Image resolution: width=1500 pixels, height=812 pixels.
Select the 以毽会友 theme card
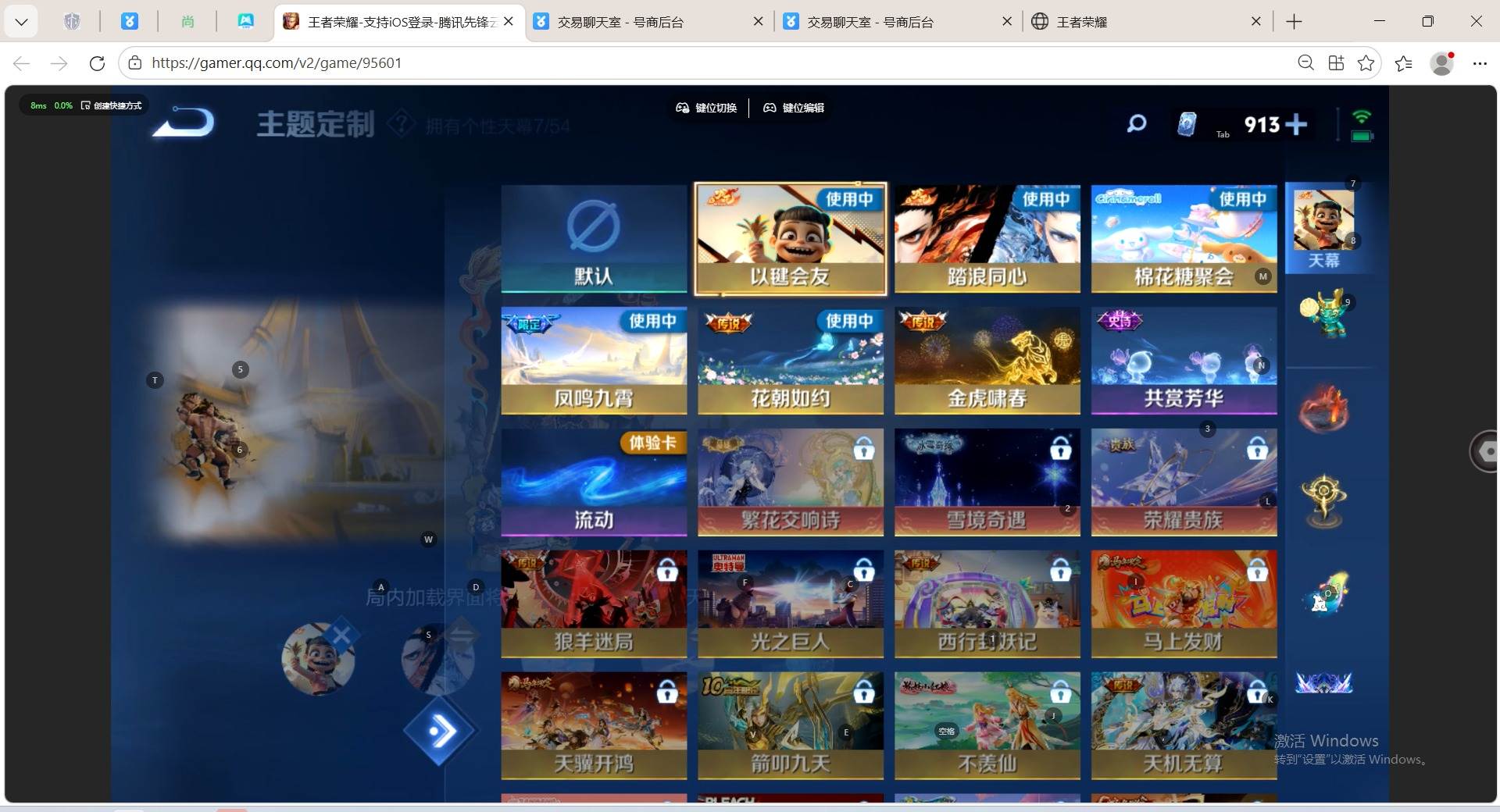coord(791,239)
